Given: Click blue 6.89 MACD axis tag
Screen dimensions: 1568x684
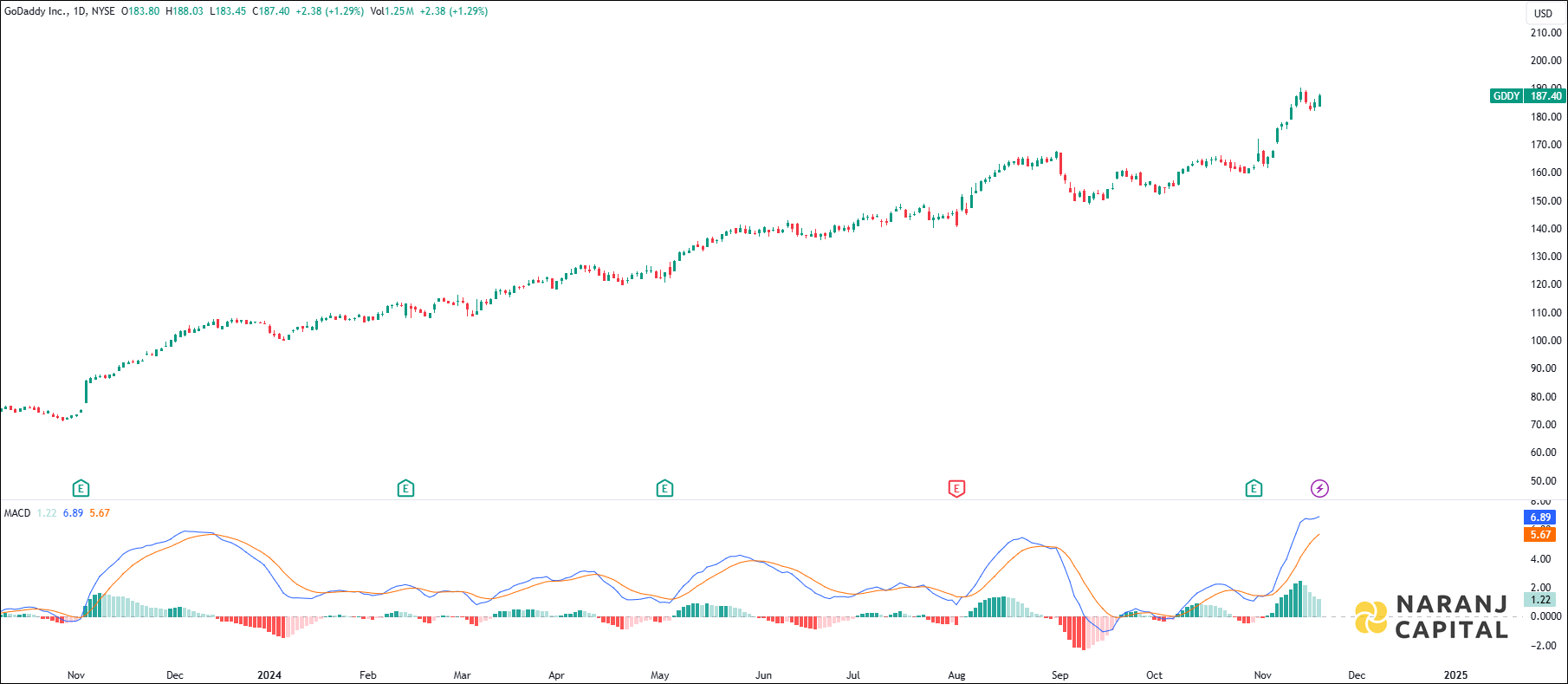Looking at the screenshot, I should point(1540,518).
